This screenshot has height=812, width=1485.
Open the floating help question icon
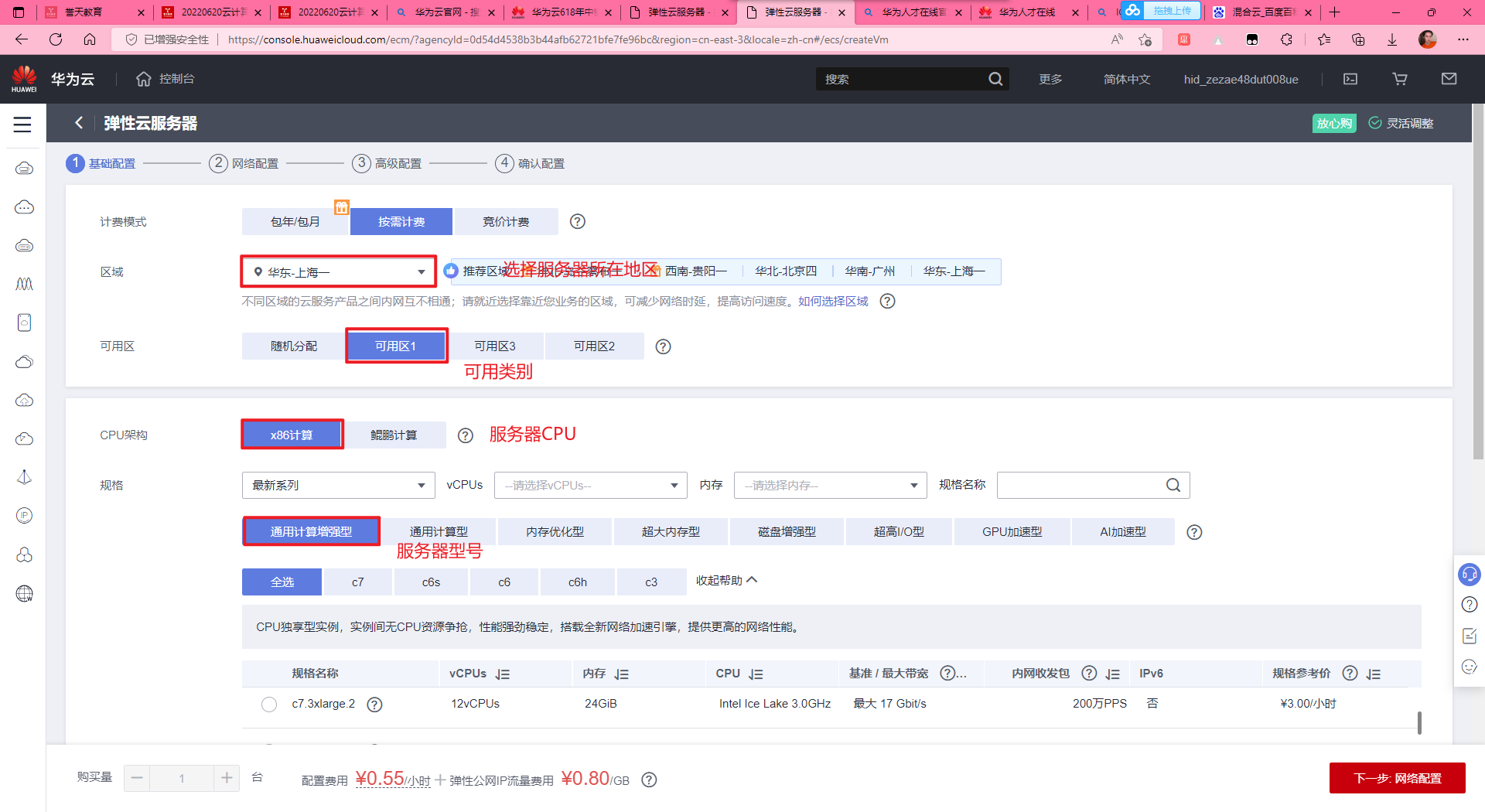click(x=1470, y=605)
